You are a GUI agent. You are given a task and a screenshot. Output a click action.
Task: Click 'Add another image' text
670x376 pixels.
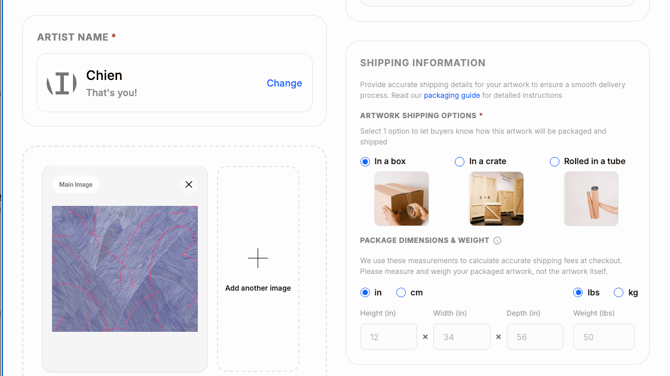tap(258, 288)
